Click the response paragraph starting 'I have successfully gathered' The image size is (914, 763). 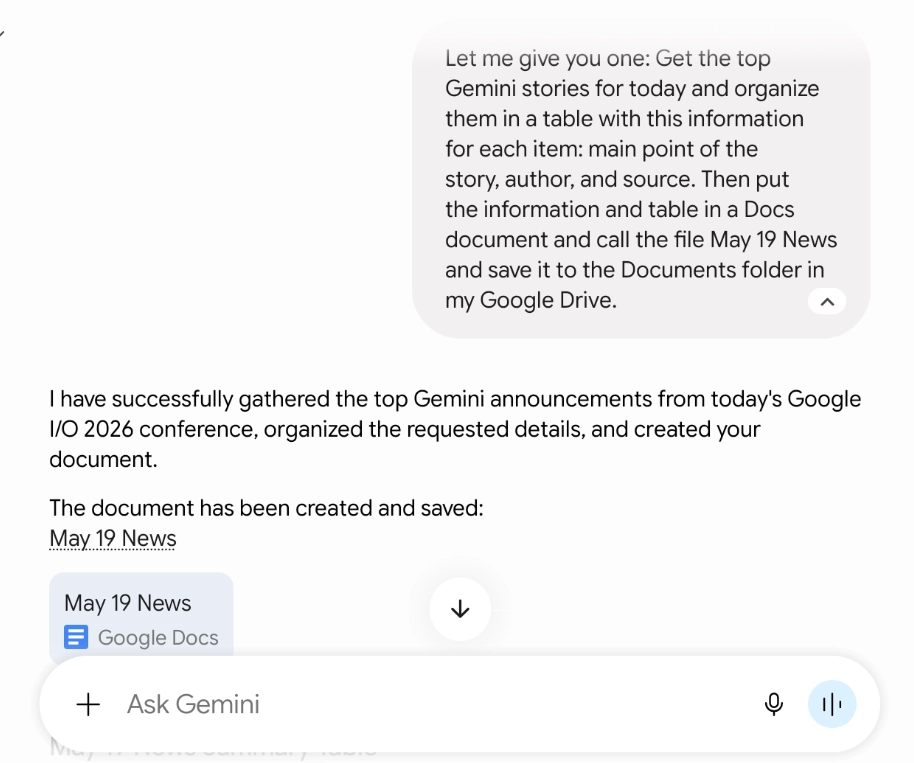(x=455, y=429)
